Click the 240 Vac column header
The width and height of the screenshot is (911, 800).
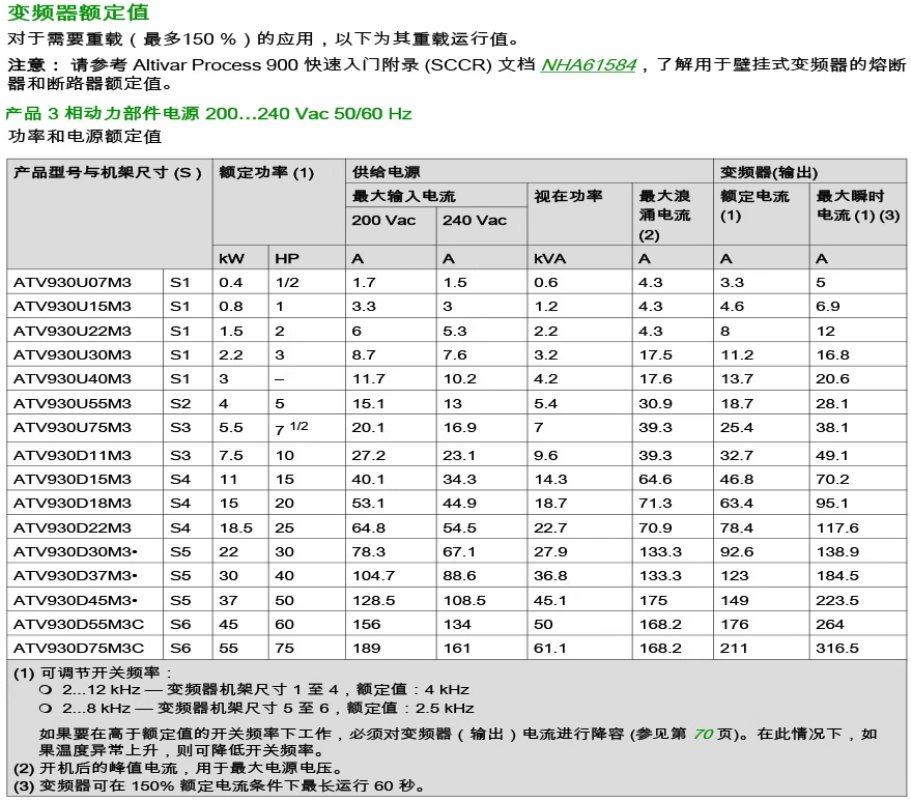click(x=474, y=220)
